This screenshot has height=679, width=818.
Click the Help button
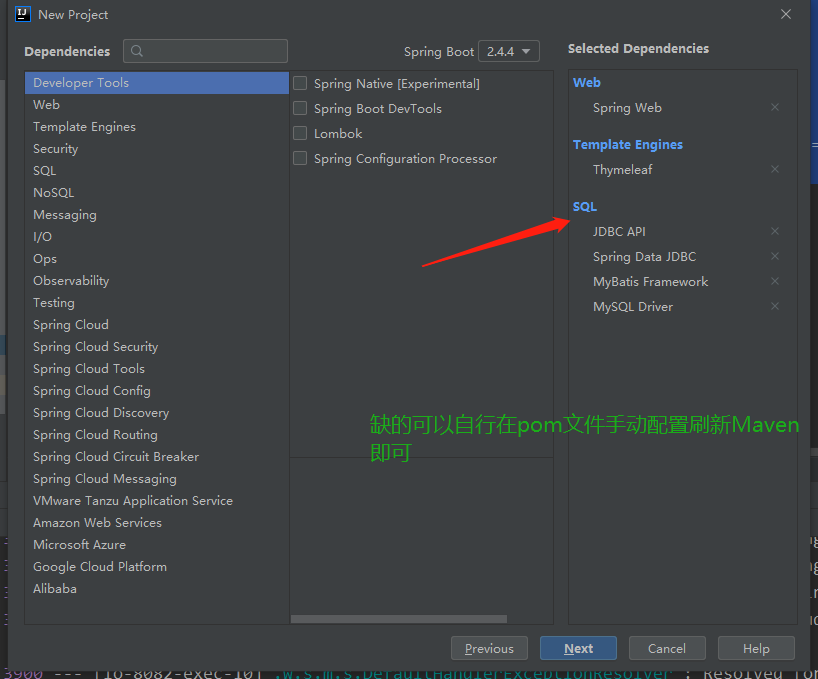pos(756,648)
